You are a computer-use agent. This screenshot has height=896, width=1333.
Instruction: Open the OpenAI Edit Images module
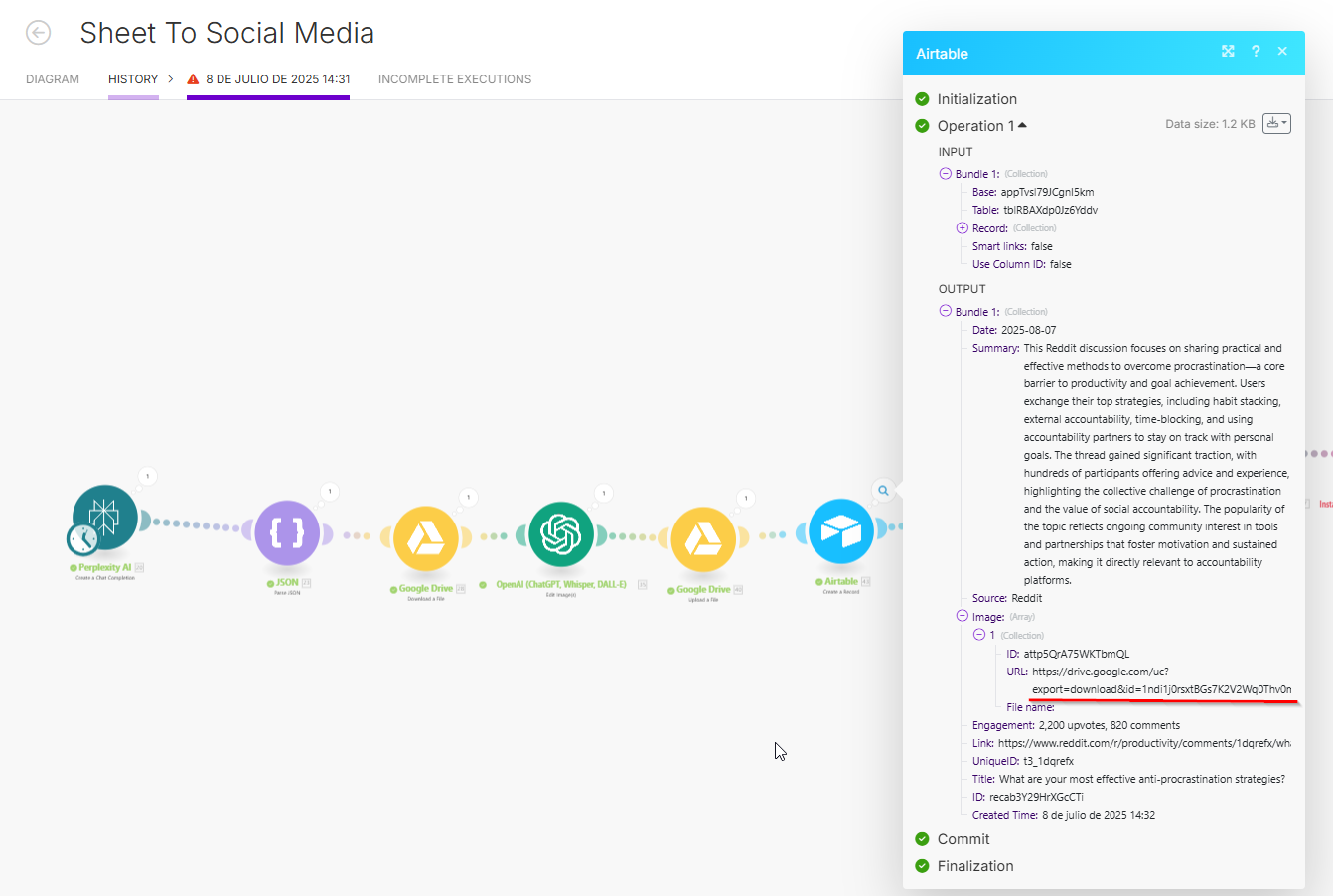(x=561, y=534)
